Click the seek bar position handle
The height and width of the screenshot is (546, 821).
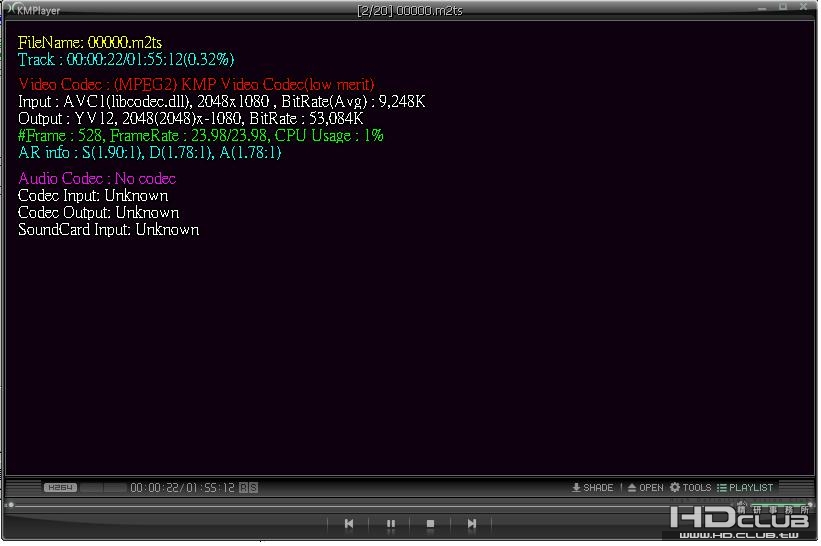coord(10,506)
